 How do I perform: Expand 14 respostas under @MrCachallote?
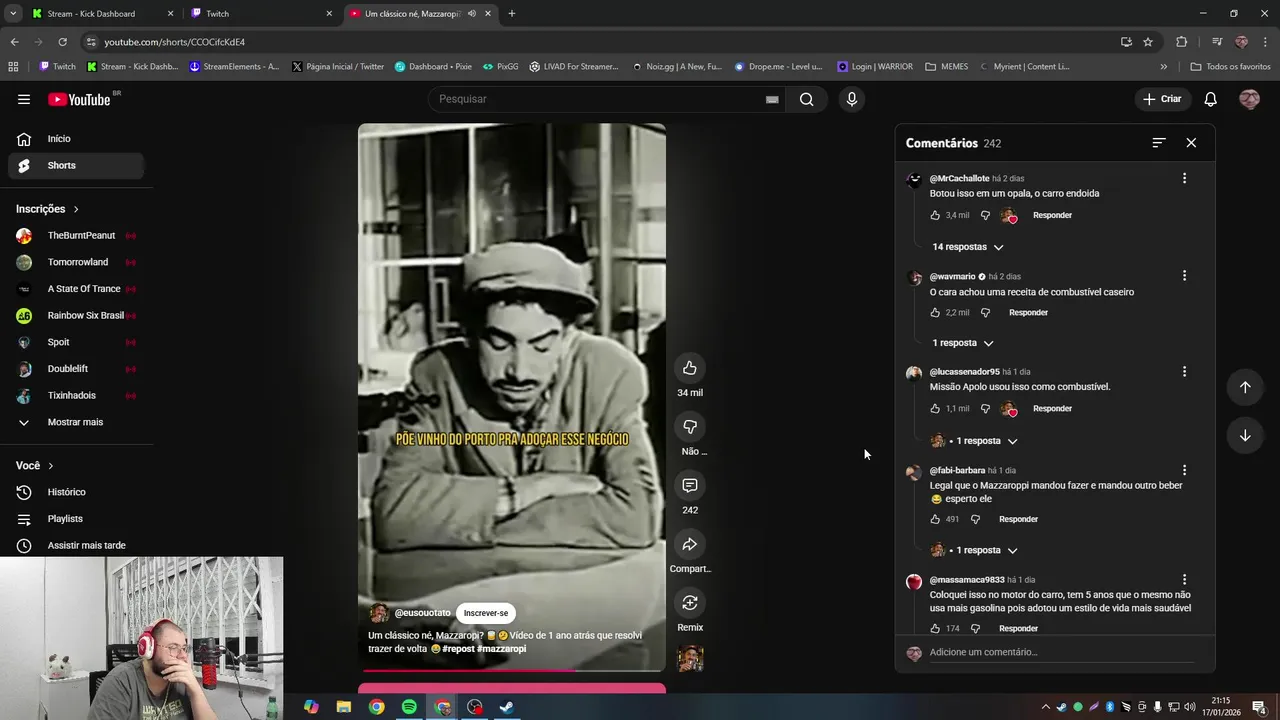[x=967, y=247]
